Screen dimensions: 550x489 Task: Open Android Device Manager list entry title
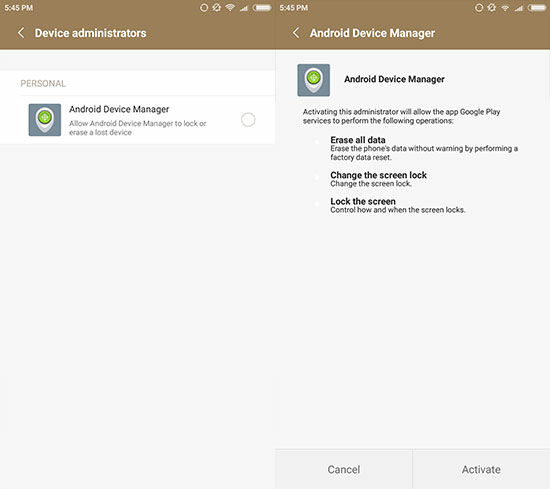click(119, 109)
